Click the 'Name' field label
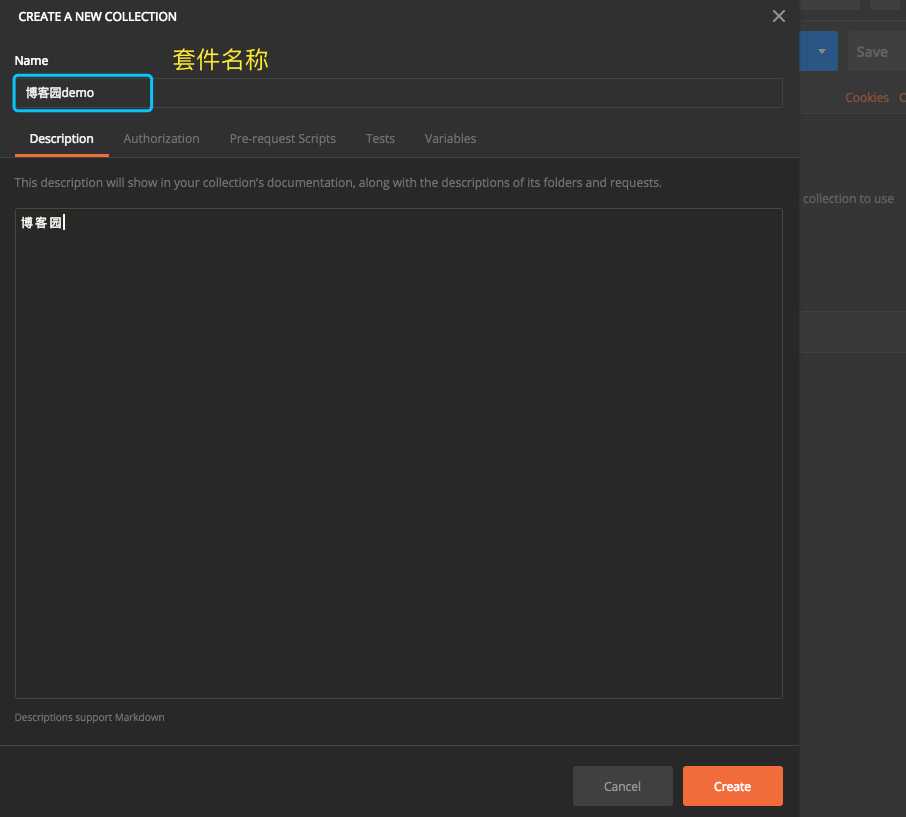The height and width of the screenshot is (817, 906). [x=31, y=61]
